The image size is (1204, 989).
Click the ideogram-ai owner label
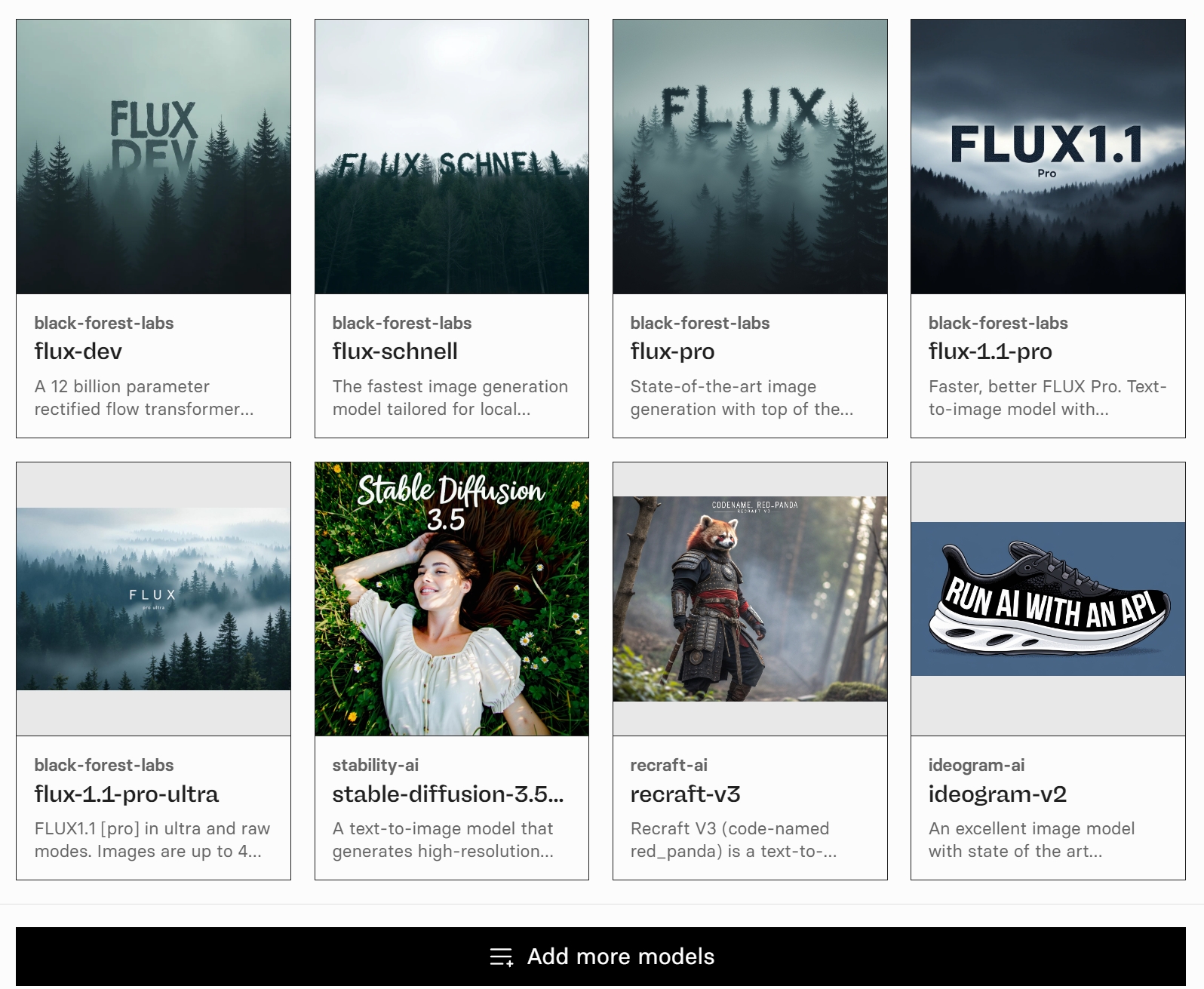point(977,765)
